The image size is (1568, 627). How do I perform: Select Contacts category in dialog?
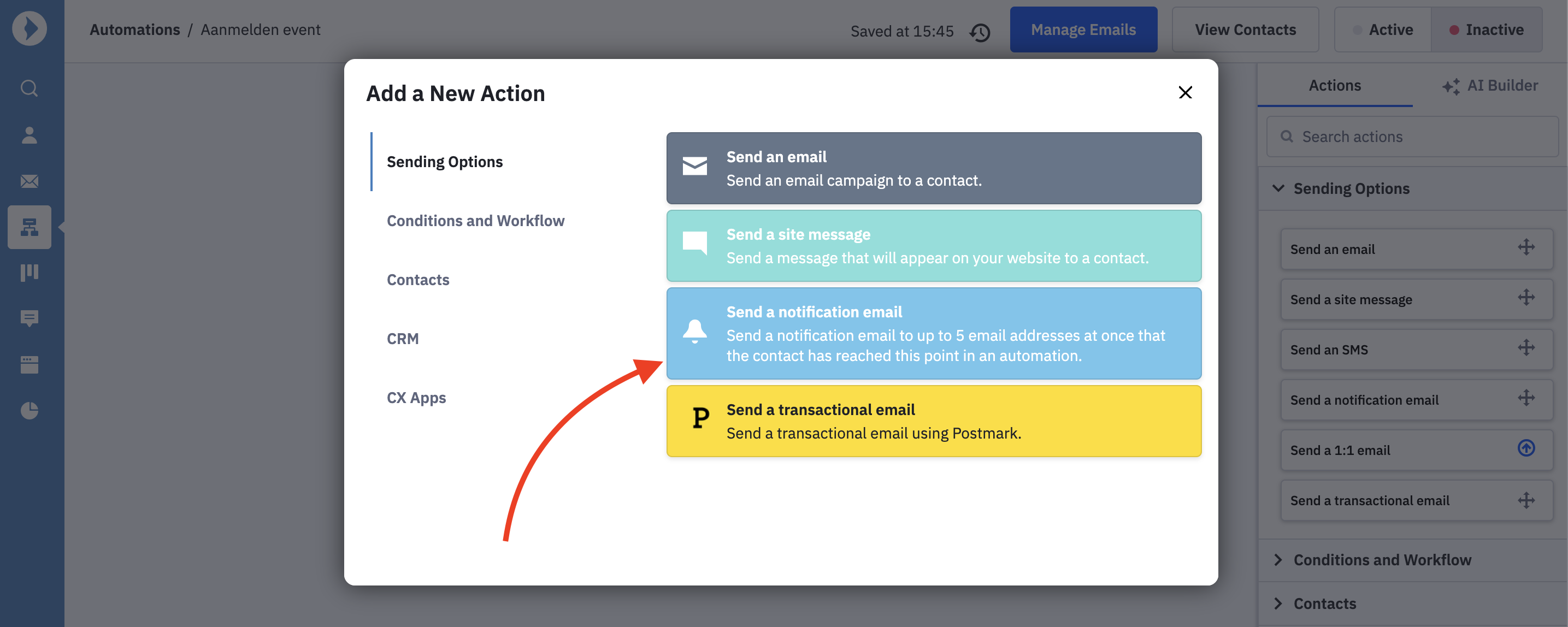point(418,280)
